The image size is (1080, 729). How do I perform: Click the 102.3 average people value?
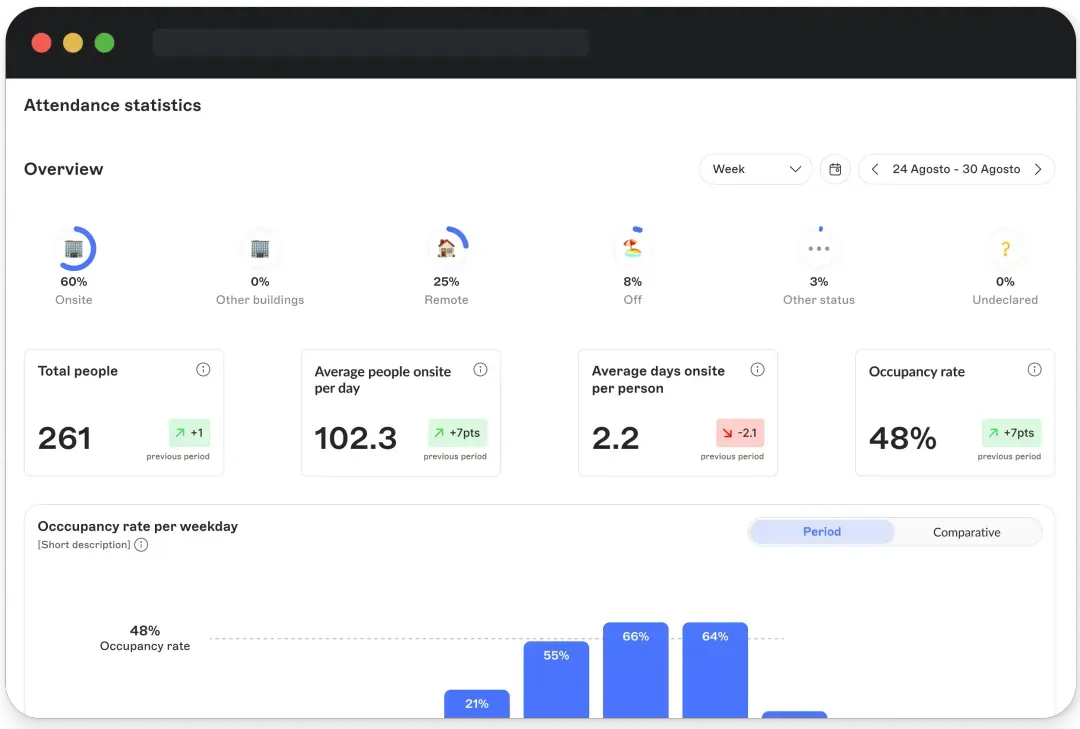(355, 438)
